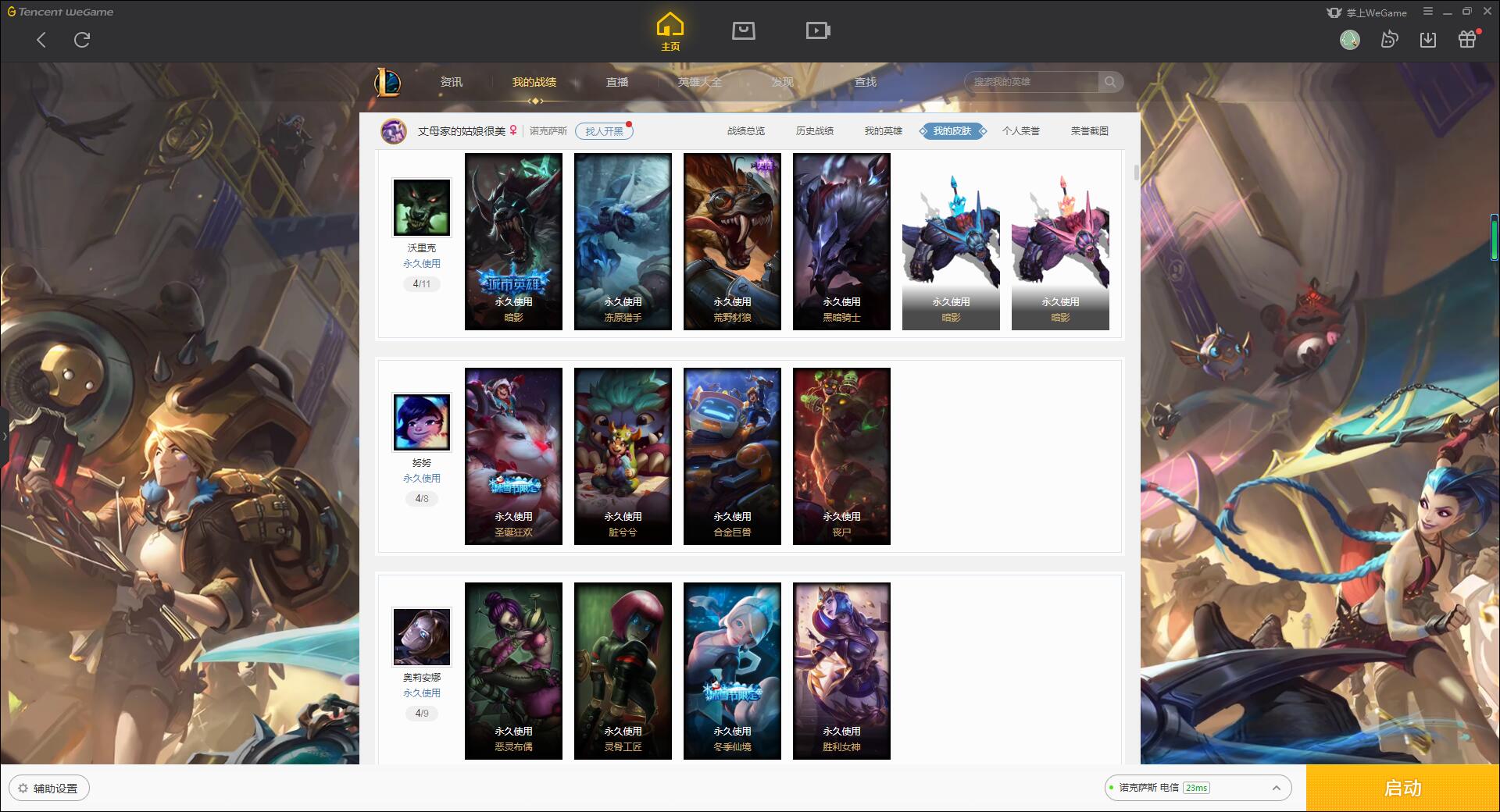Viewport: 1500px width, 812px height.
Task: Switch to the 我的战绩 tab
Action: click(534, 82)
